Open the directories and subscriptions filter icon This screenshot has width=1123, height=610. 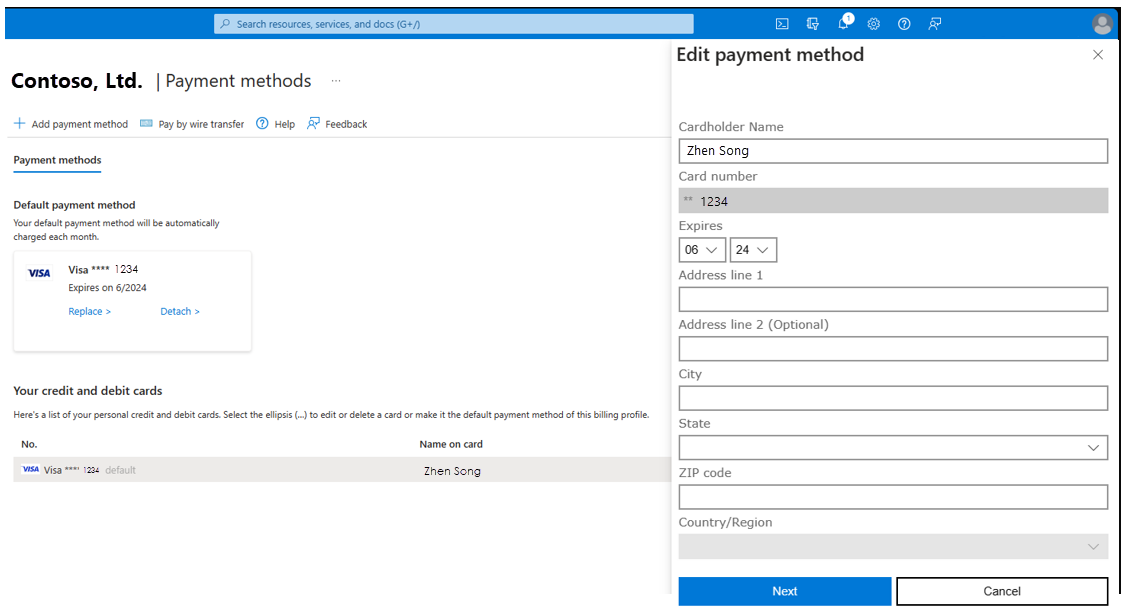tap(813, 24)
